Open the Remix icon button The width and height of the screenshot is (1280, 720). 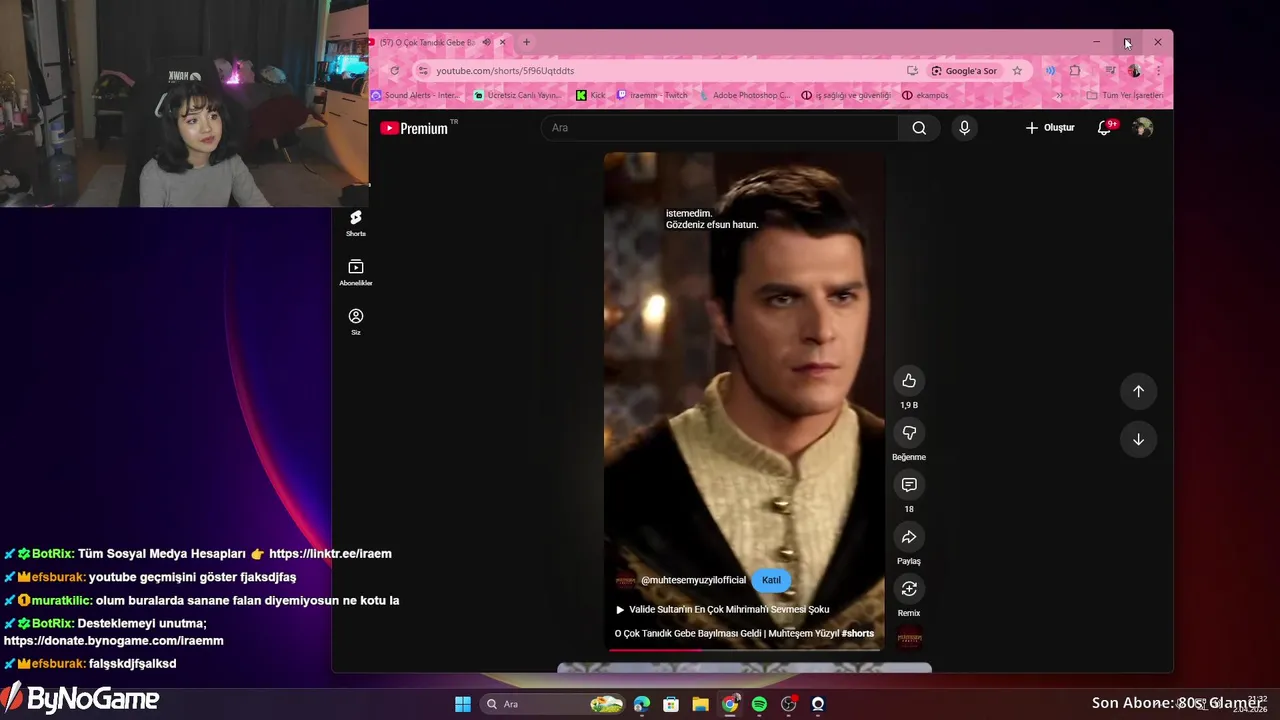[x=909, y=589]
